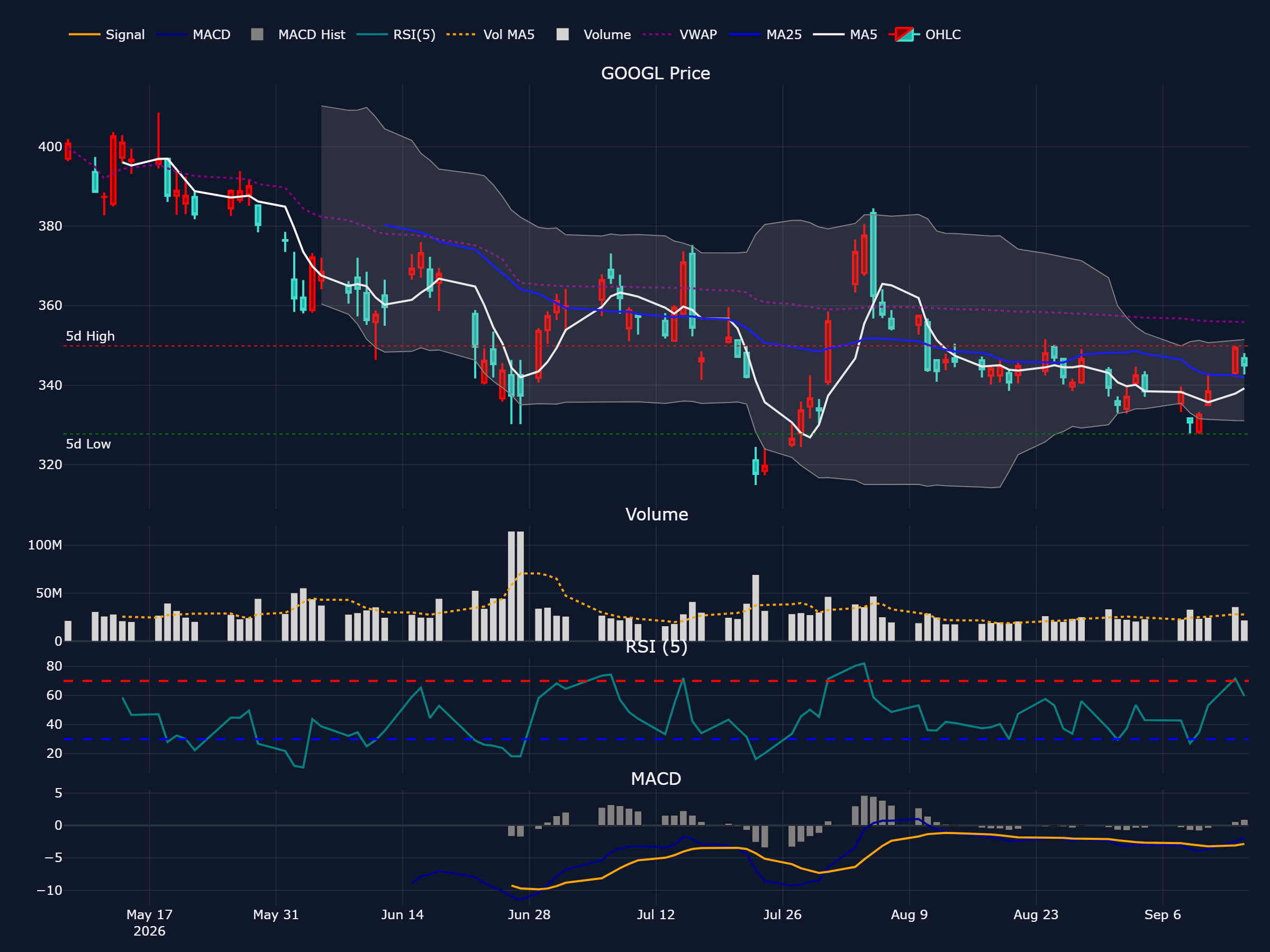Click the 100M volume axis label
Screen dimensions: 1270x952
[45, 545]
